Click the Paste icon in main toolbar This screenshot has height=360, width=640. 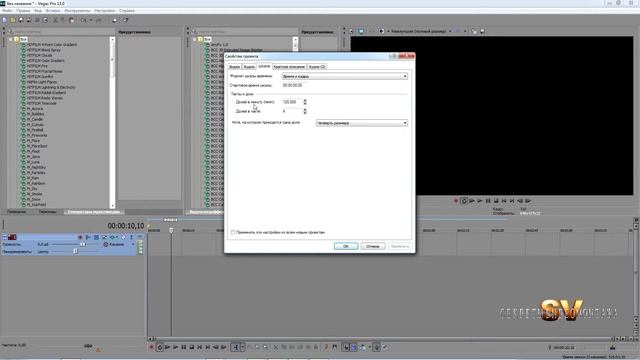click(x=71, y=20)
